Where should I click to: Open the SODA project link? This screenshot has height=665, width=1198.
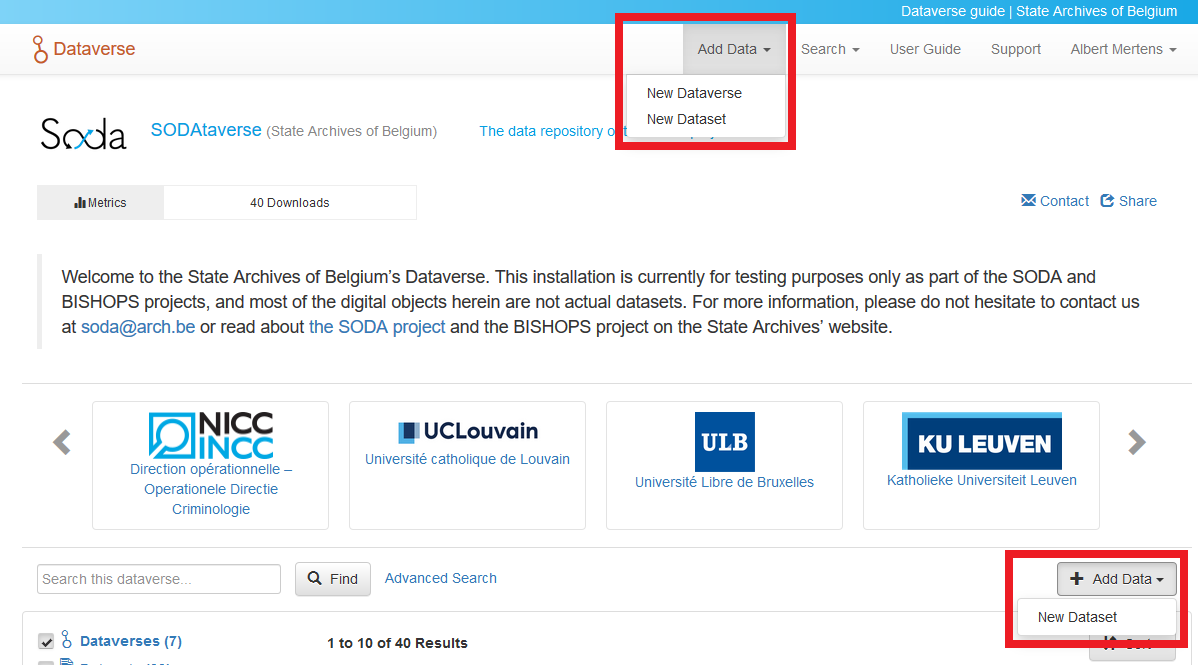click(377, 327)
